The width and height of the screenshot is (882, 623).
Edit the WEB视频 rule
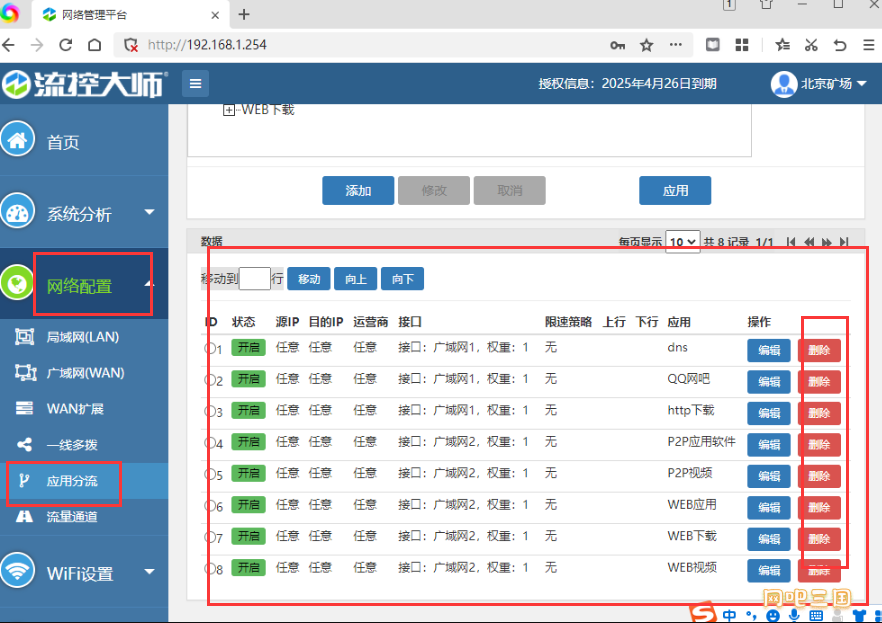click(x=769, y=571)
